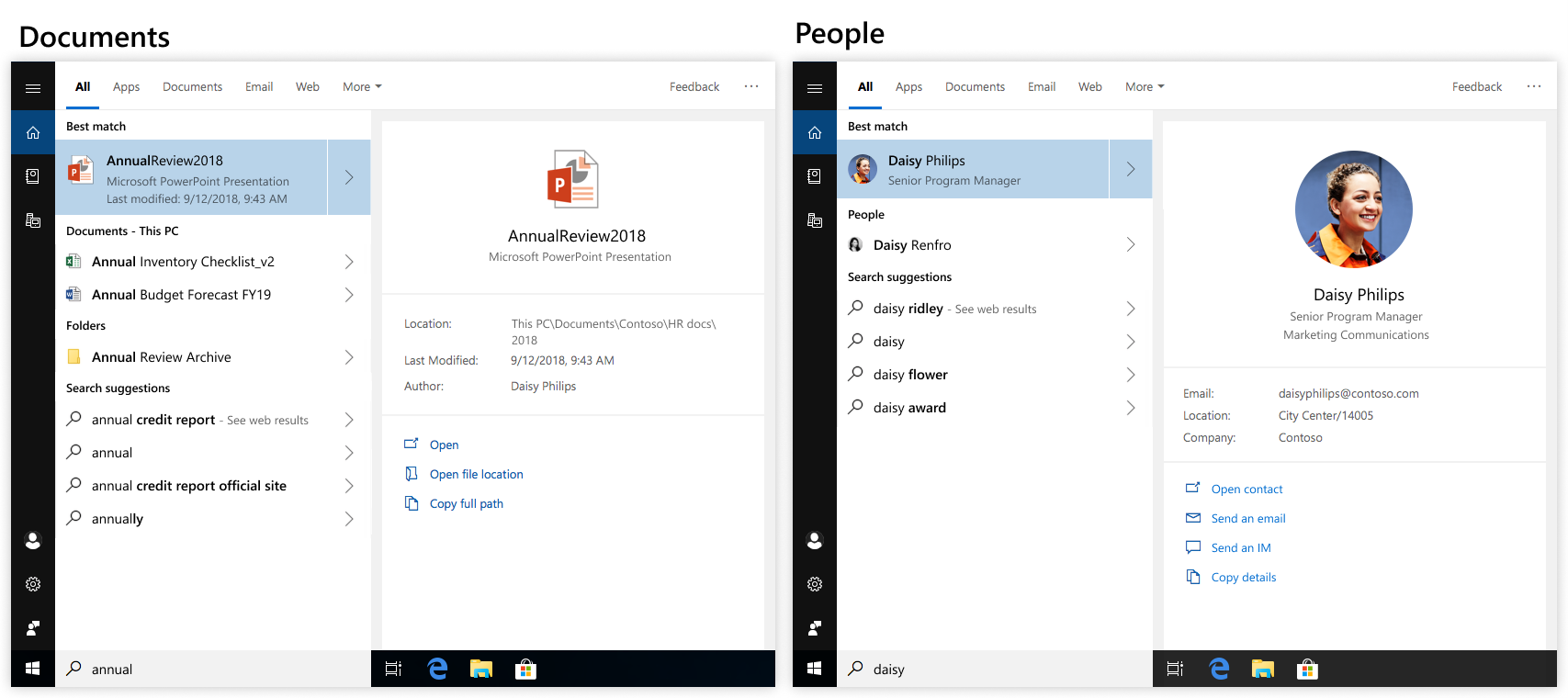Open File Explorer from Documents panel taskbar
Image resolution: width=1568 pixels, height=698 pixels.
click(481, 669)
